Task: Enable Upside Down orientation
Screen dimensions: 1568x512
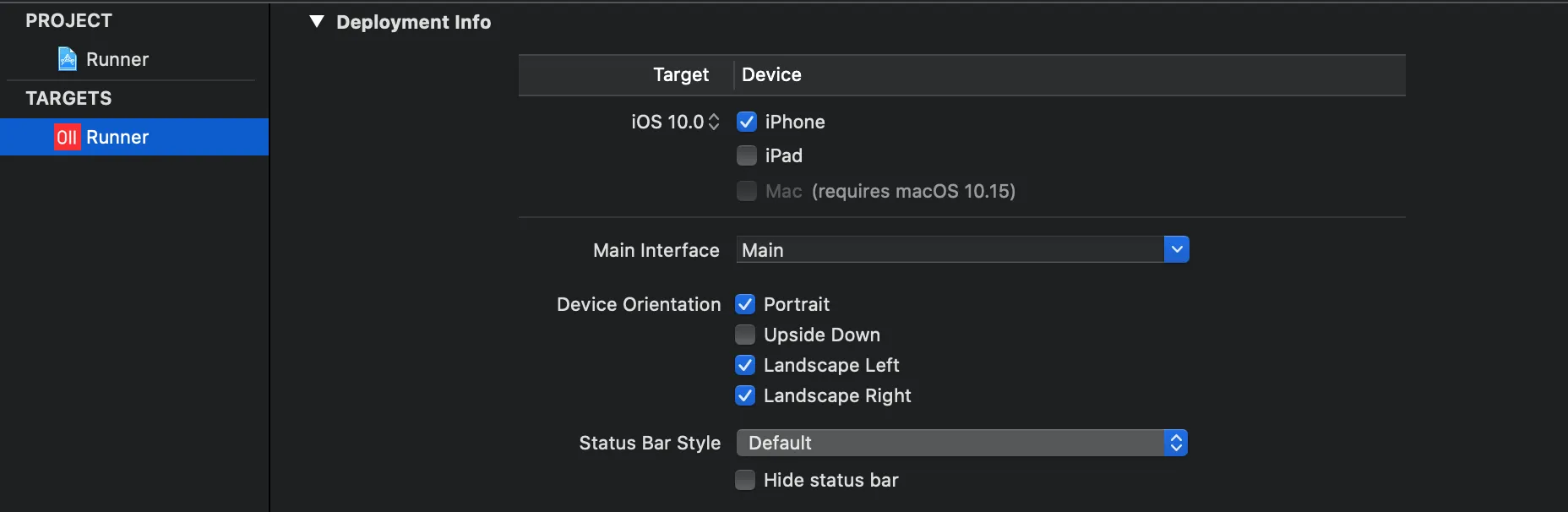Action: (x=745, y=335)
